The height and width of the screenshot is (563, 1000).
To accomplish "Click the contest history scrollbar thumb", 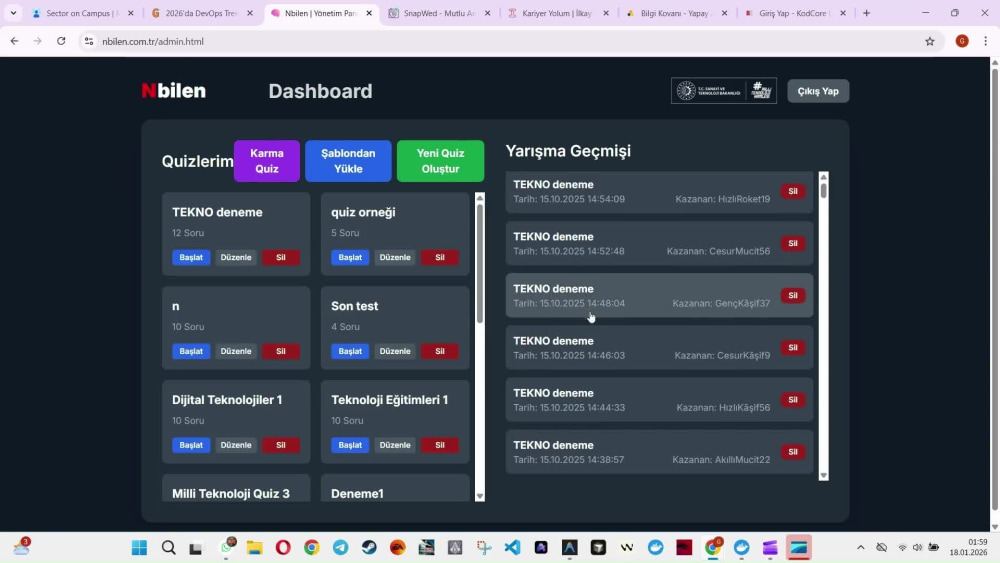I will [x=823, y=191].
